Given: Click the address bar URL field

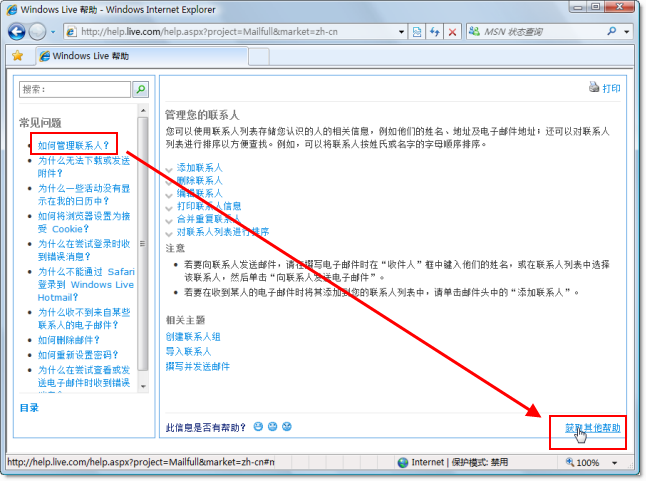Looking at the screenshot, I should click(232, 32).
